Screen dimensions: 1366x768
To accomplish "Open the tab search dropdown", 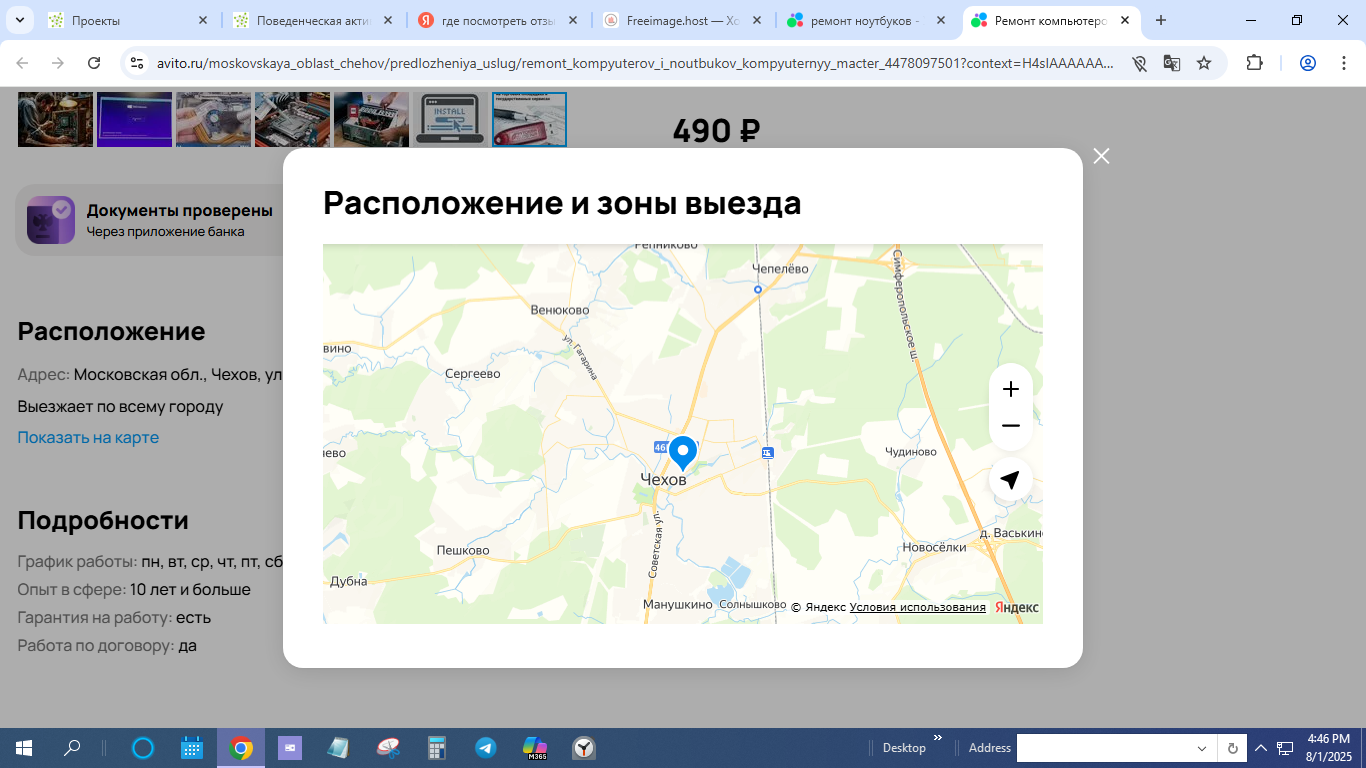I will tap(20, 20).
